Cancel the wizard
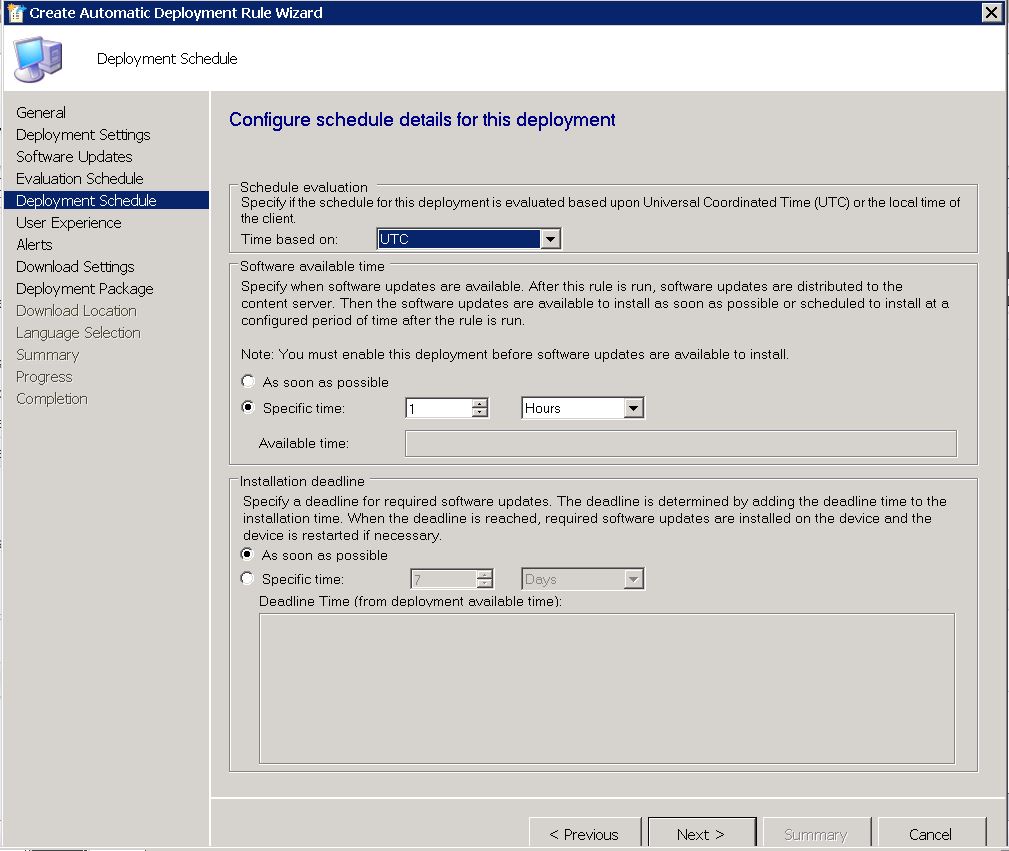This screenshot has height=851, width=1009. coord(931,833)
